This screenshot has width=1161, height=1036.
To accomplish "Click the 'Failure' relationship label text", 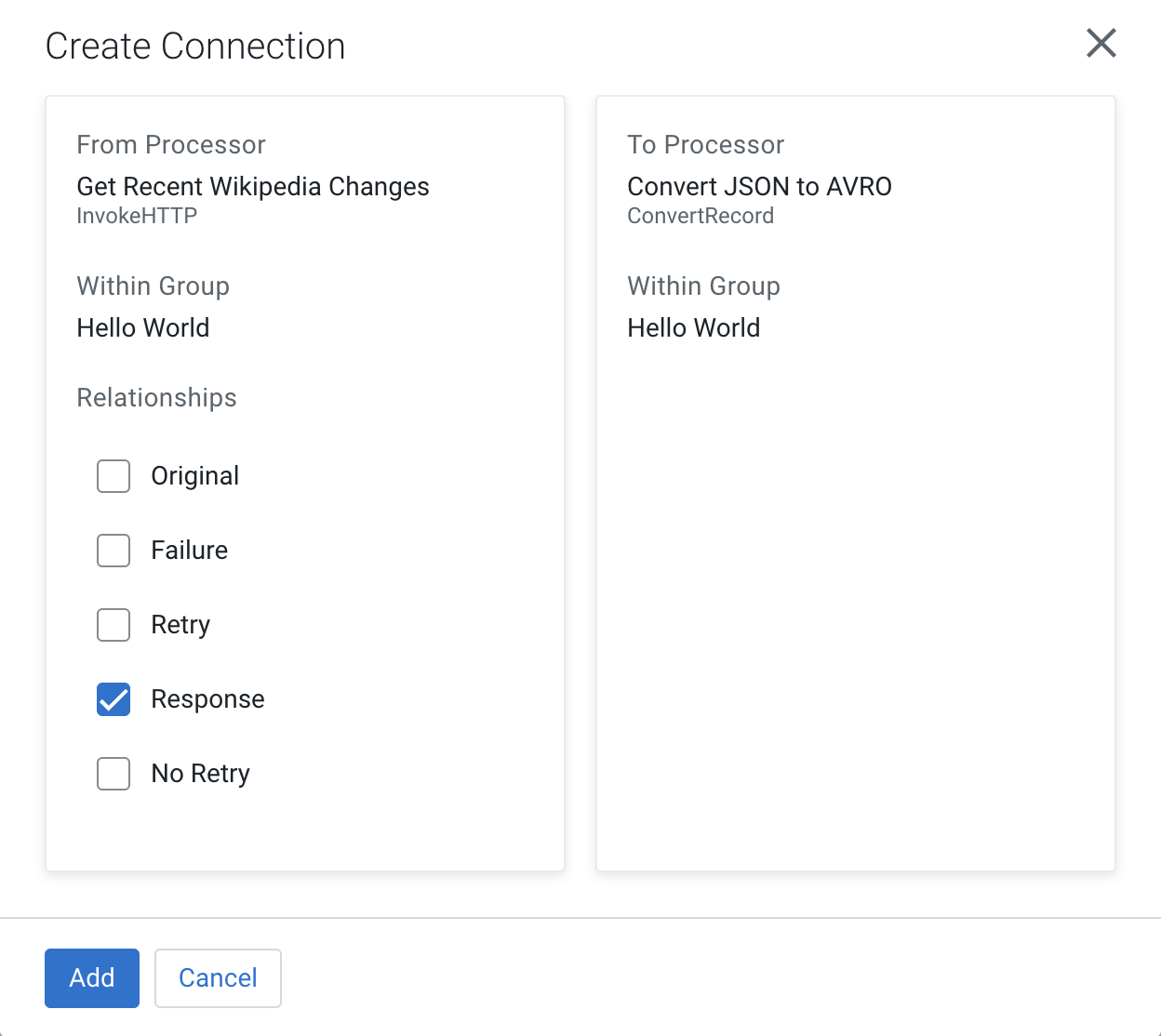I will [189, 551].
